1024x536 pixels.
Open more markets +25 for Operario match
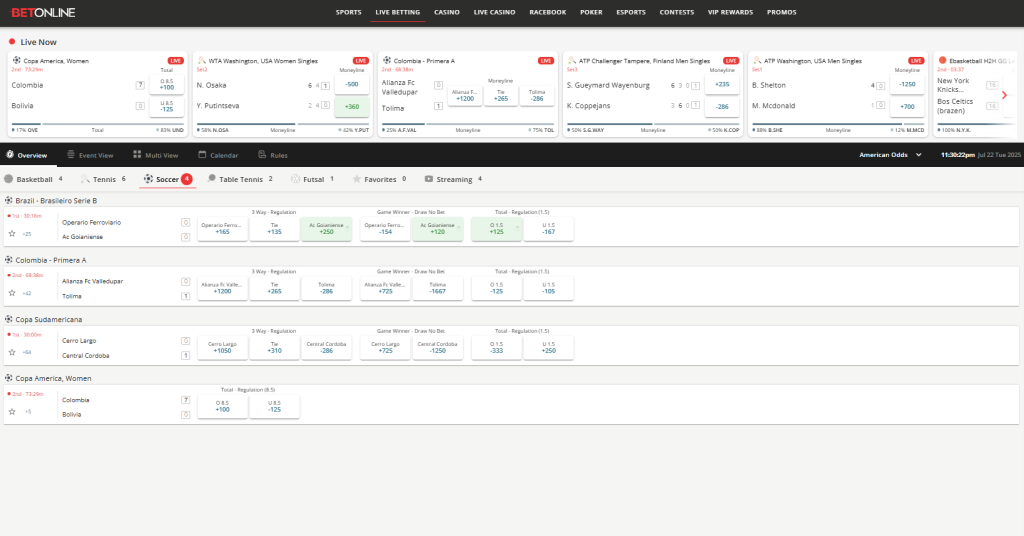point(27,234)
